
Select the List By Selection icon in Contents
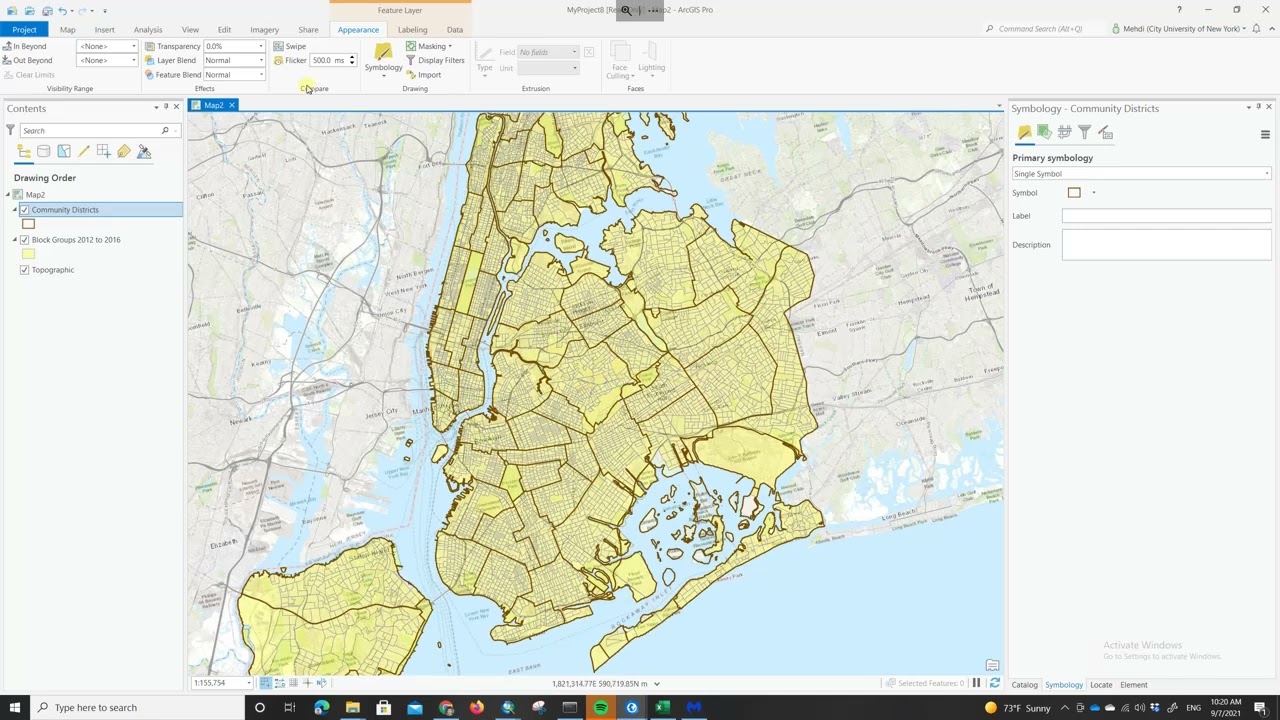(x=64, y=151)
